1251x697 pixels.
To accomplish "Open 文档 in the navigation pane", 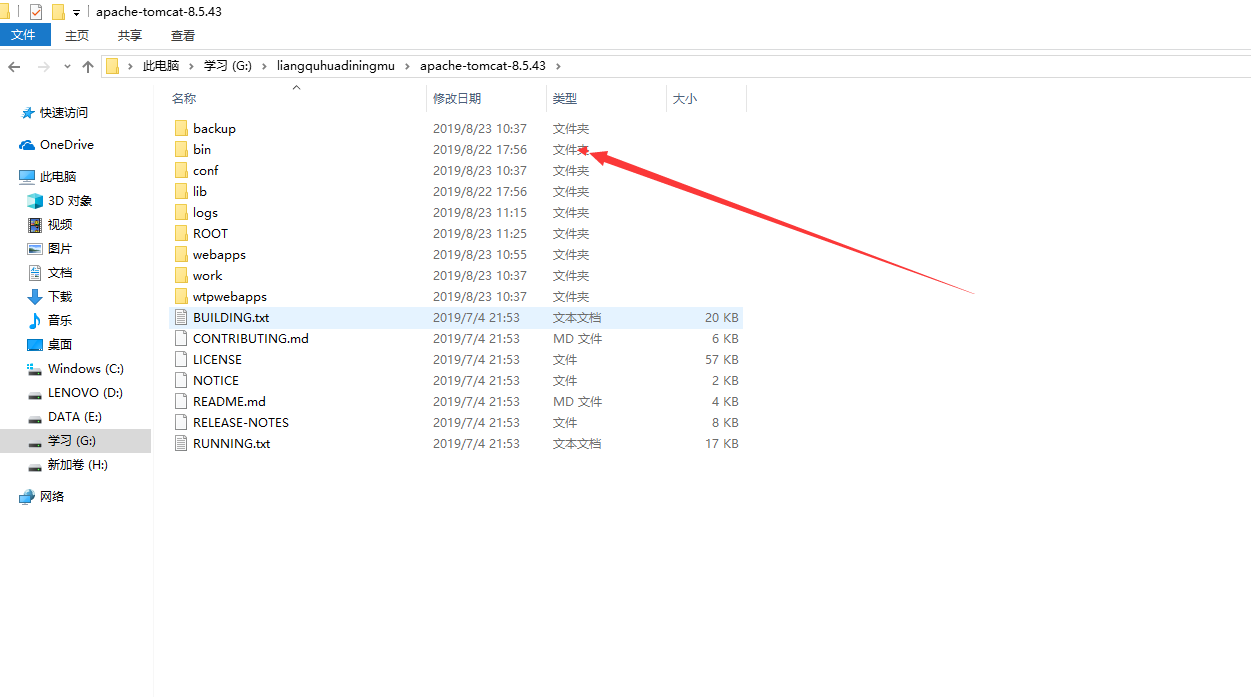I will click(50, 272).
